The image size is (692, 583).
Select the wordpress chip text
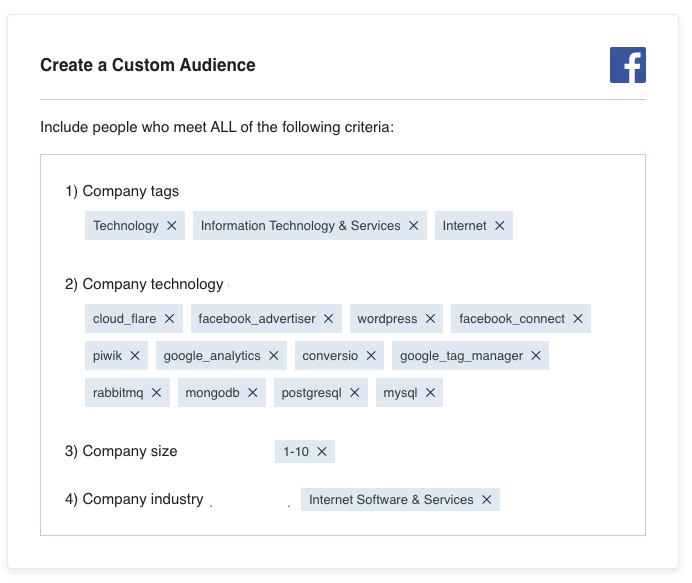click(x=387, y=319)
